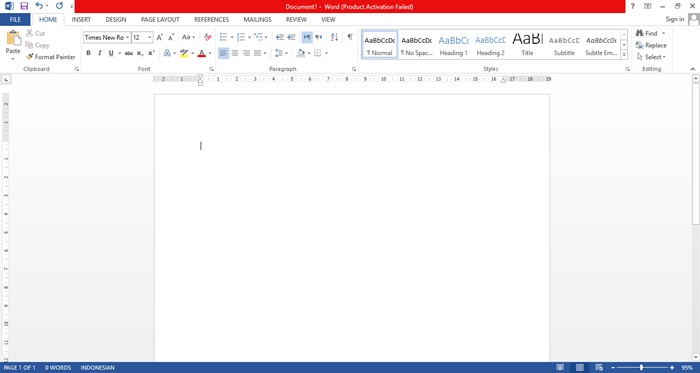Viewport: 700px width, 373px height.
Task: Open the font name dropdown
Action: coord(128,37)
